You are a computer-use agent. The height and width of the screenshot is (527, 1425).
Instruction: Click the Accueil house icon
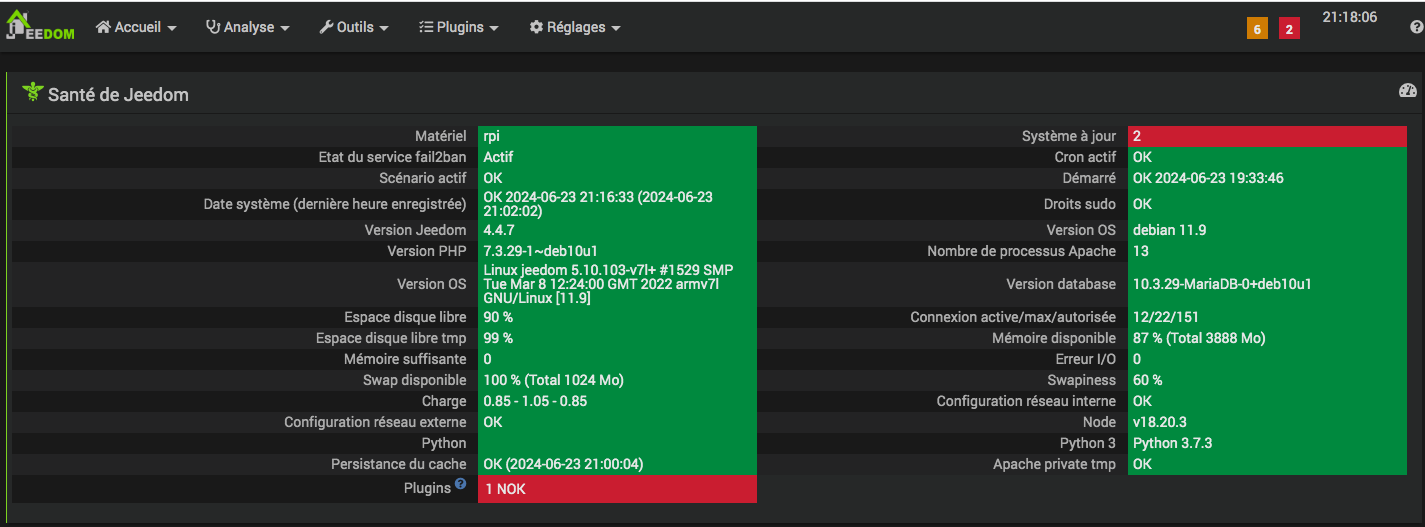coord(103,28)
